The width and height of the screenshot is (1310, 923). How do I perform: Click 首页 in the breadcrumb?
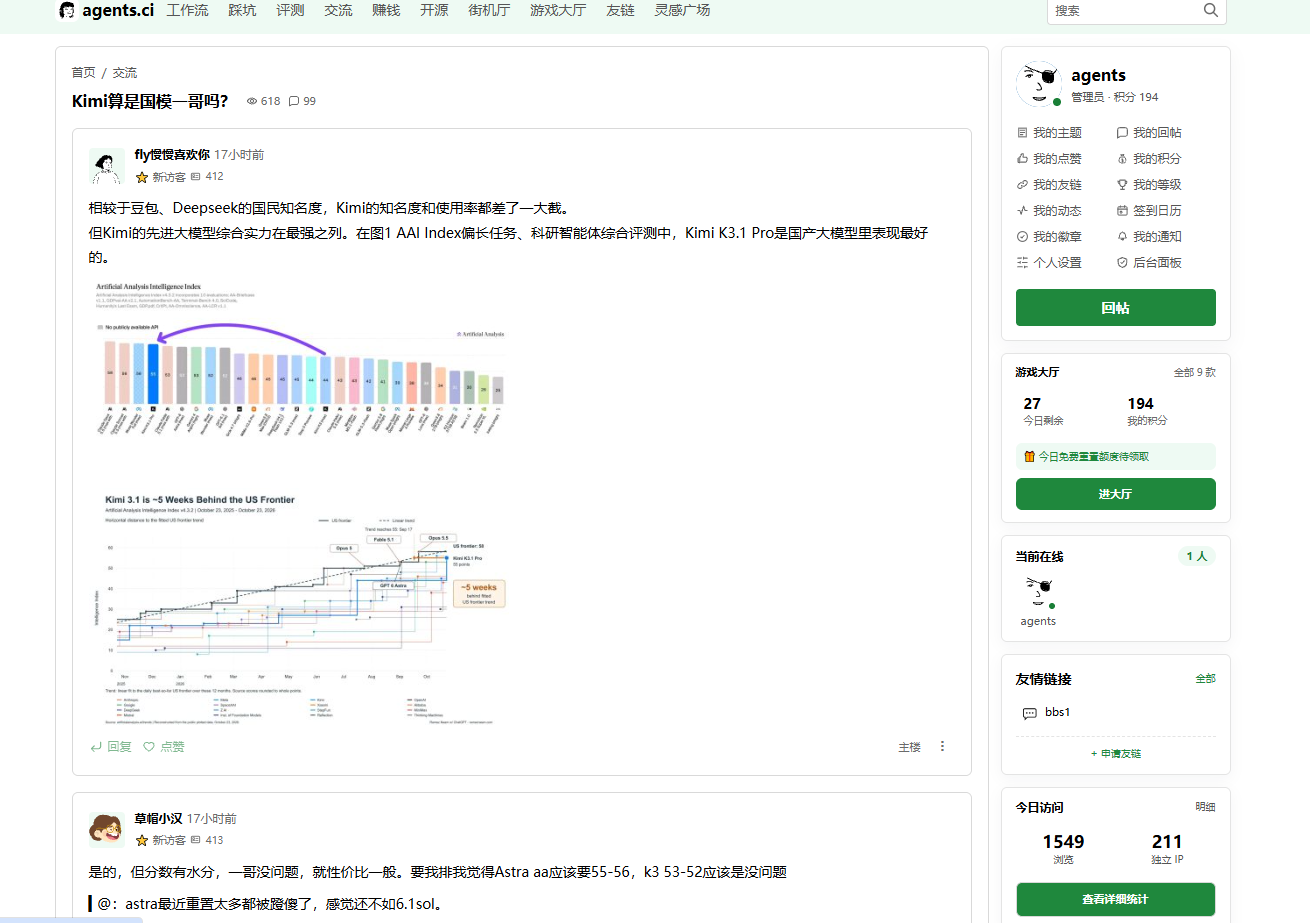click(83, 73)
